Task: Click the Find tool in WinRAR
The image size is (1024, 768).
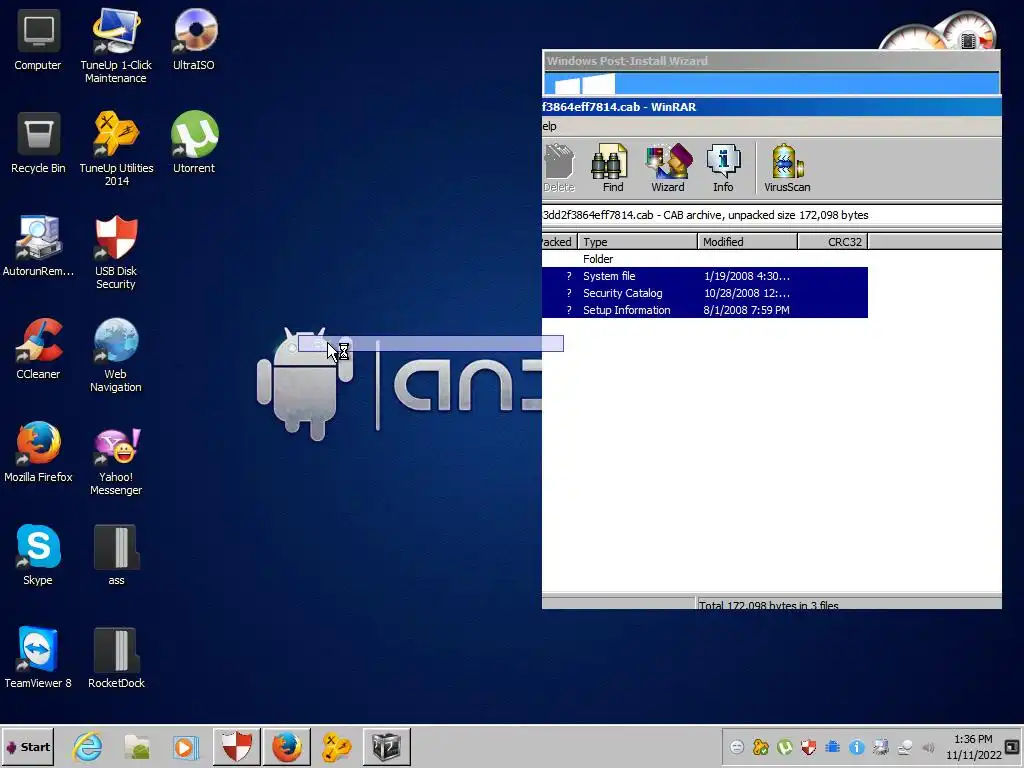Action: pos(612,168)
